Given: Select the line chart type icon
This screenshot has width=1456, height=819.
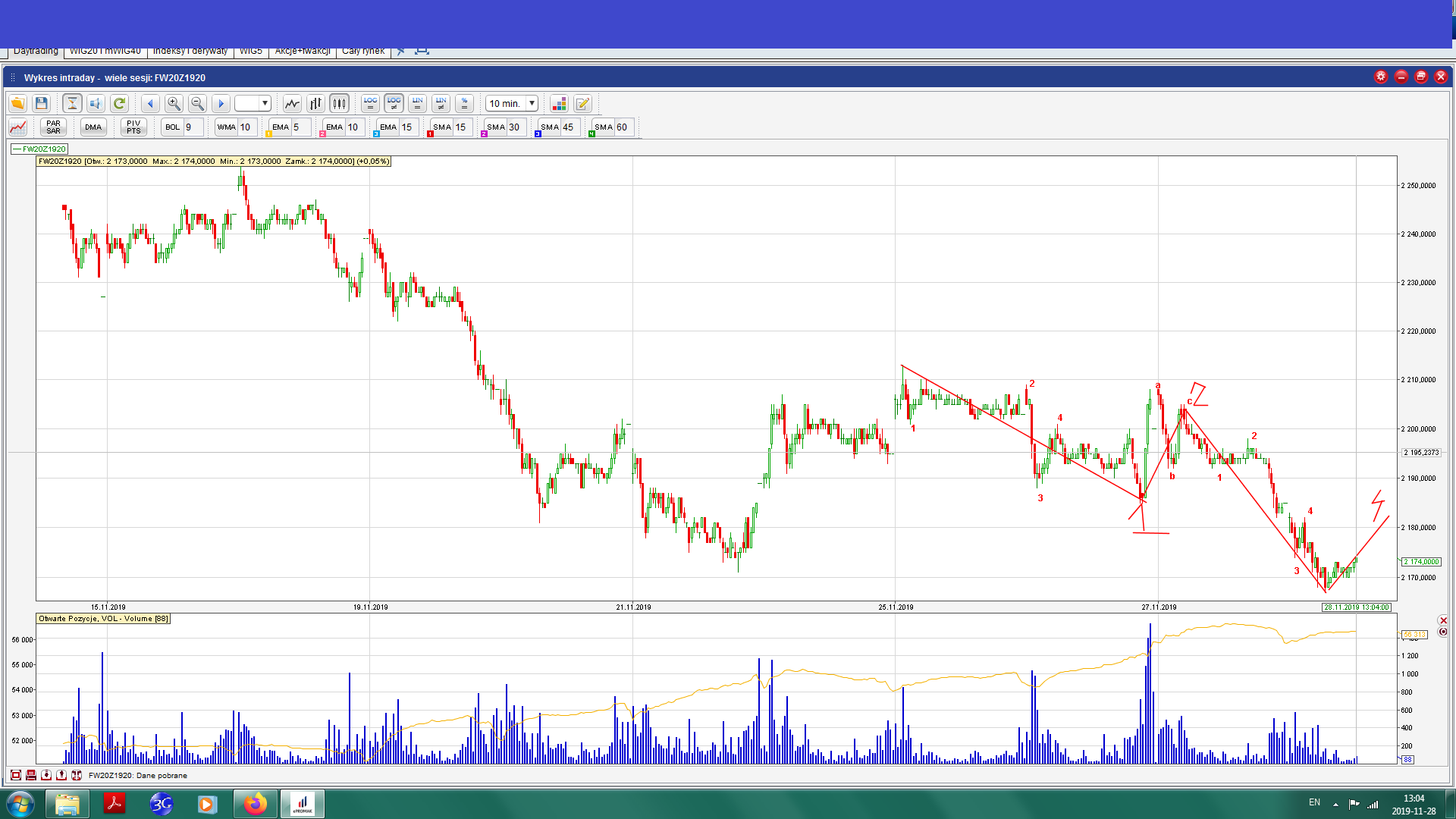Looking at the screenshot, I should tap(292, 104).
